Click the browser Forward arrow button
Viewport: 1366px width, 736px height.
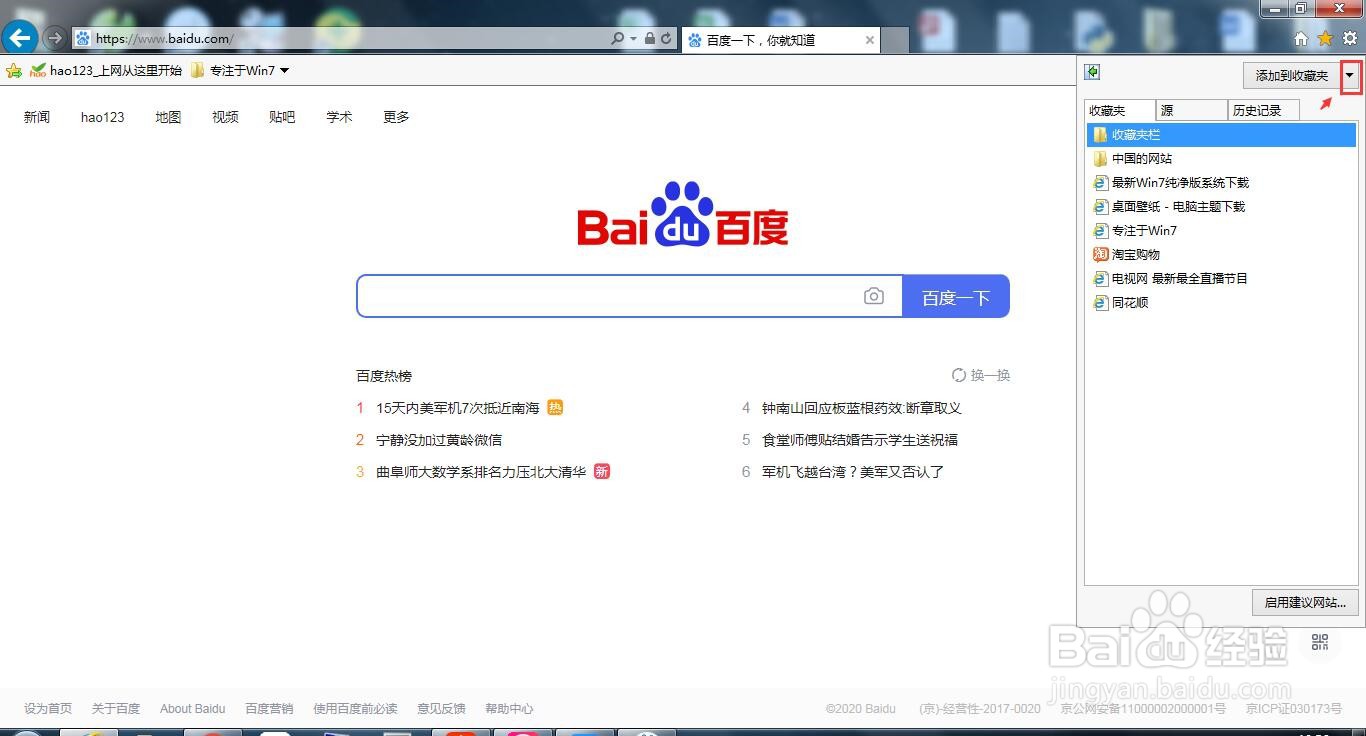[x=55, y=39]
